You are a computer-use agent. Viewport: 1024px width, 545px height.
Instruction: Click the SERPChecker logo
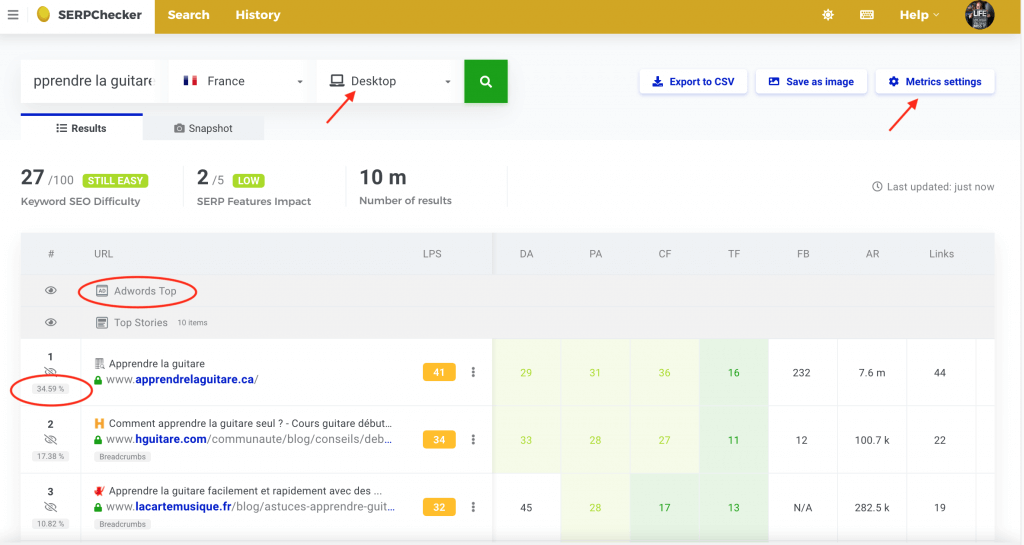[x=89, y=14]
